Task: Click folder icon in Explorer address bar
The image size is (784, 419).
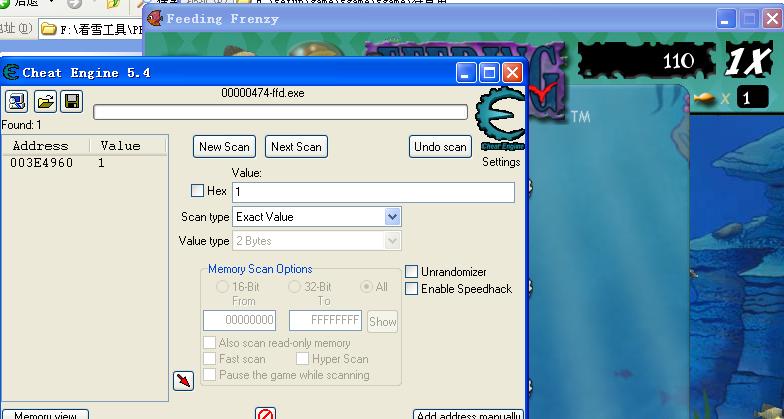Action: point(48,29)
